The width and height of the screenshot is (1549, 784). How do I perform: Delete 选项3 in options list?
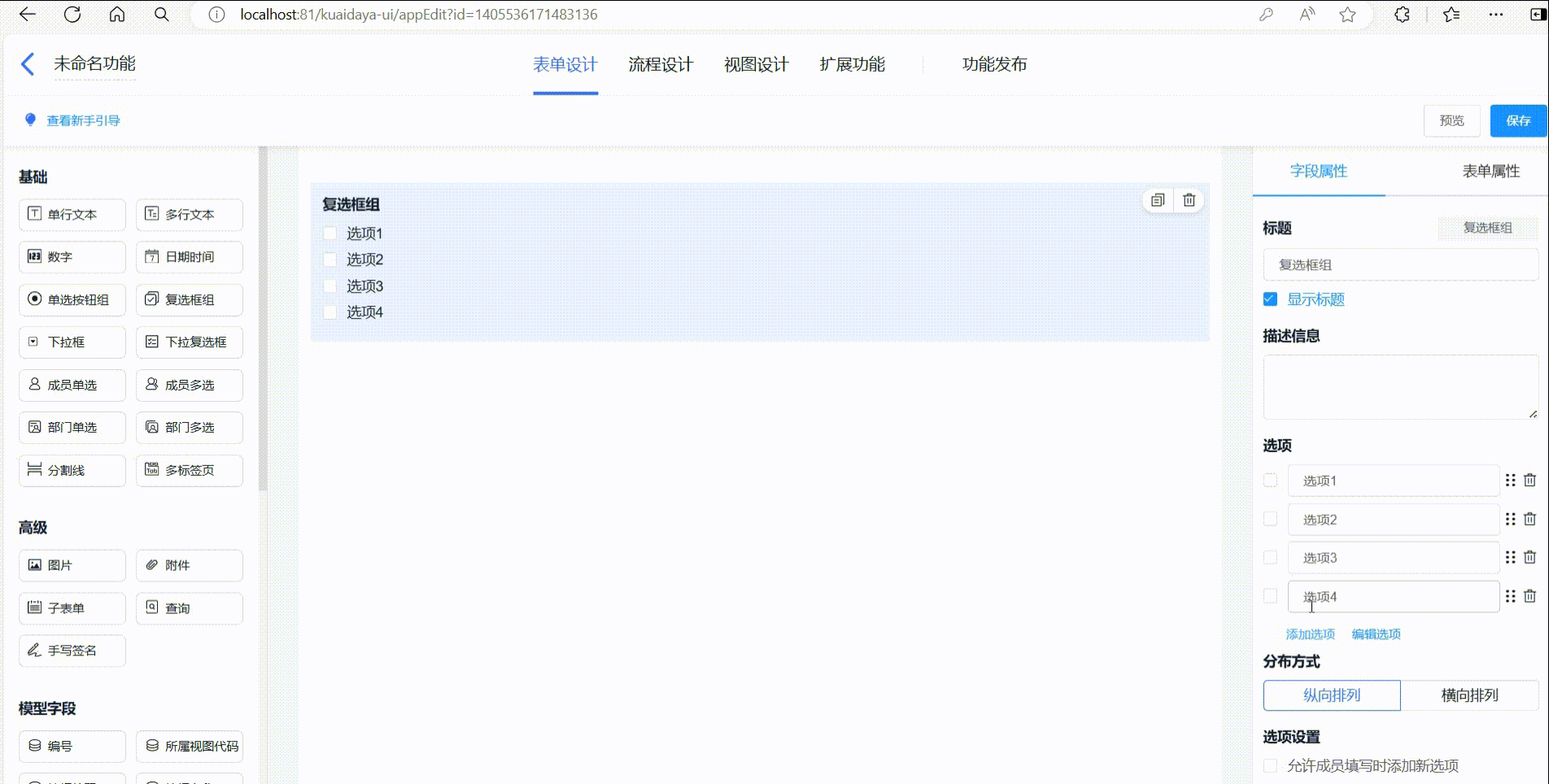tap(1530, 557)
